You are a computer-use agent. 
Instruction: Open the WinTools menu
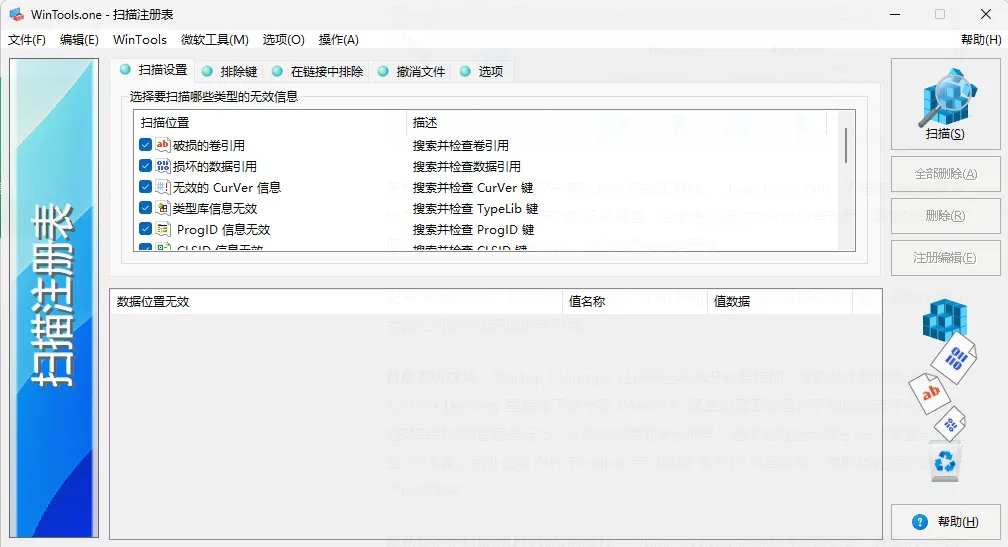(x=140, y=40)
